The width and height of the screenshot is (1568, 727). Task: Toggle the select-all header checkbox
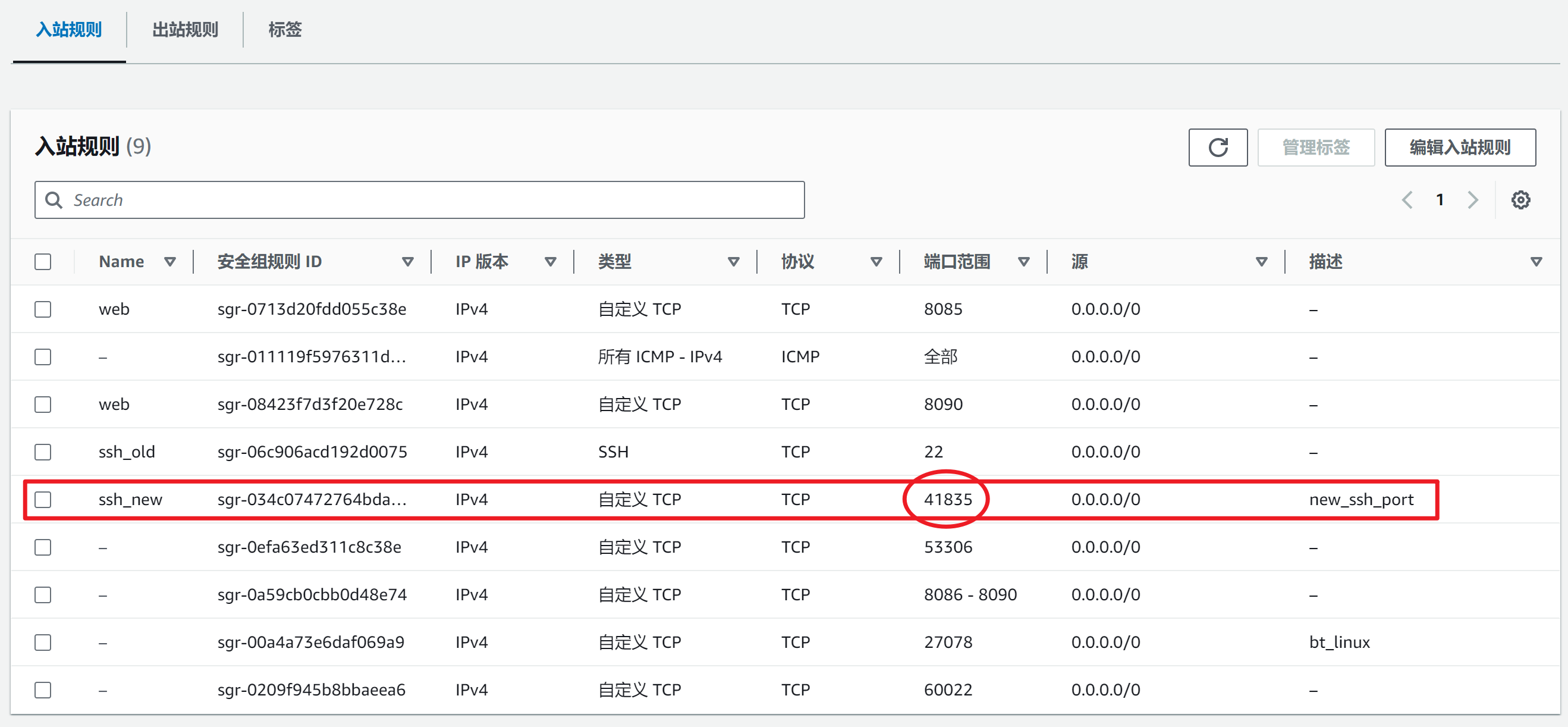[43, 262]
